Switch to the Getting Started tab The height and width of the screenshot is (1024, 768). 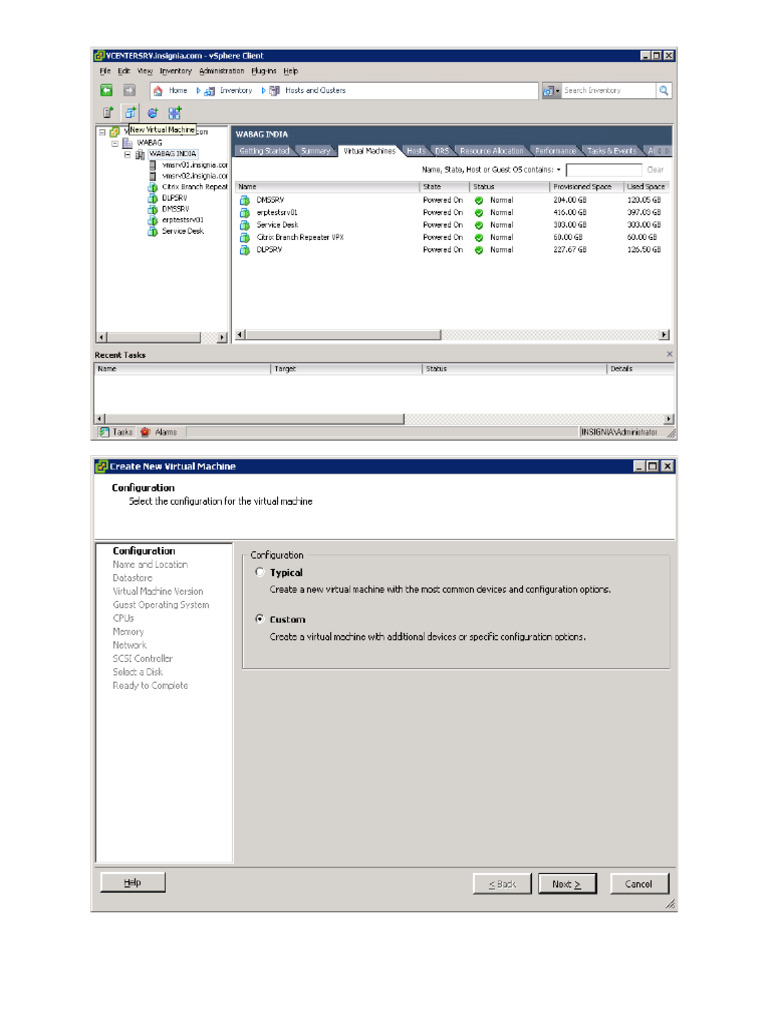pos(264,151)
